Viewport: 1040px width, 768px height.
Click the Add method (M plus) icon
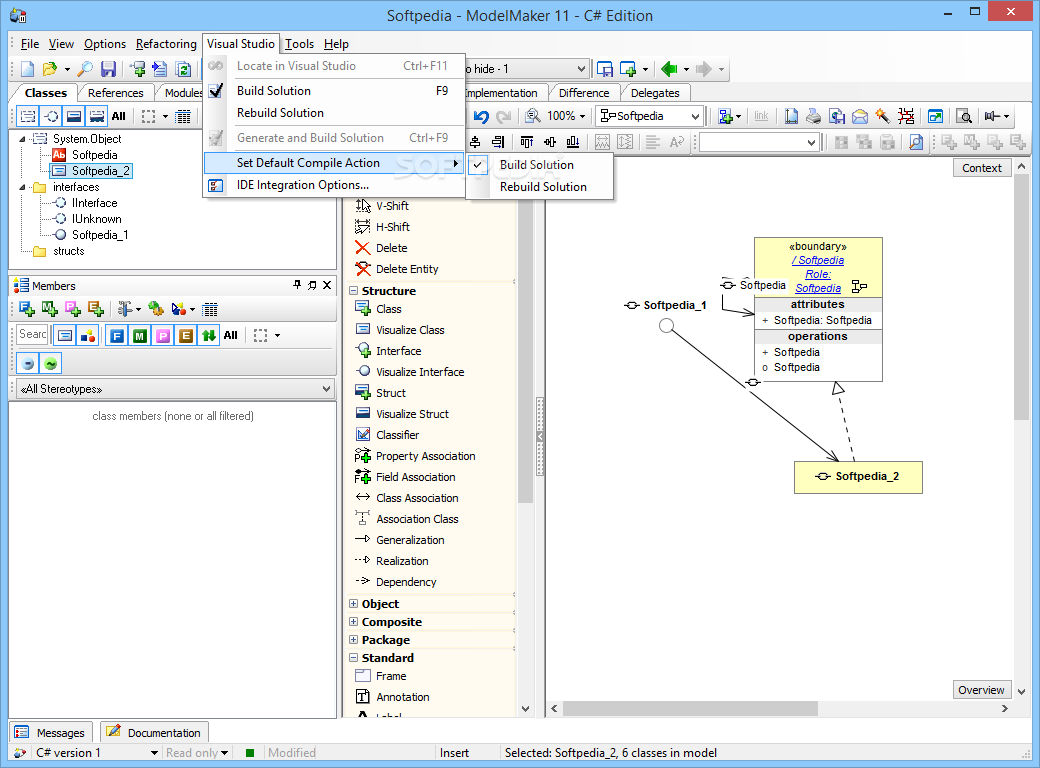(50, 309)
